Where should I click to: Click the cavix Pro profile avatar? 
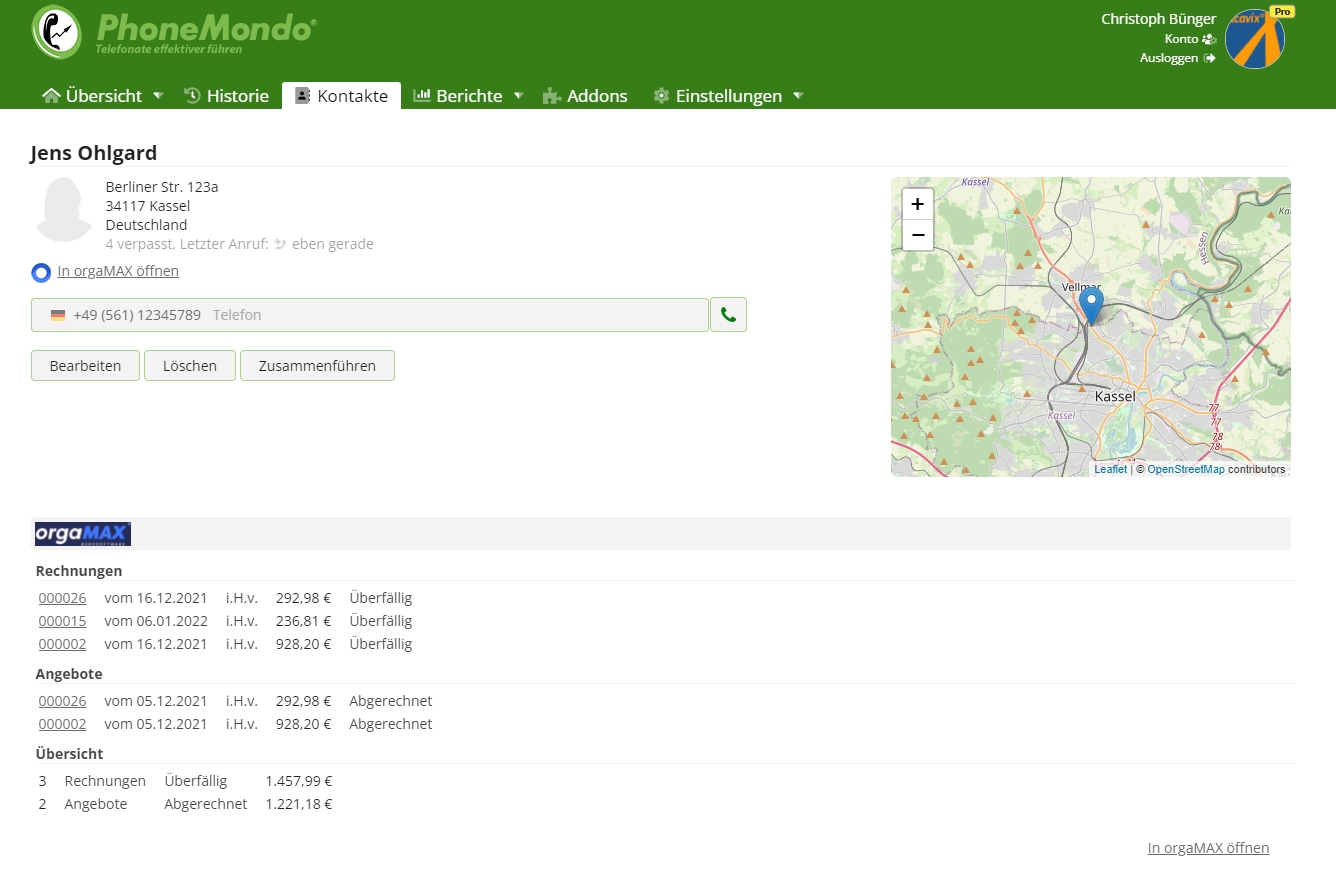click(x=1255, y=39)
